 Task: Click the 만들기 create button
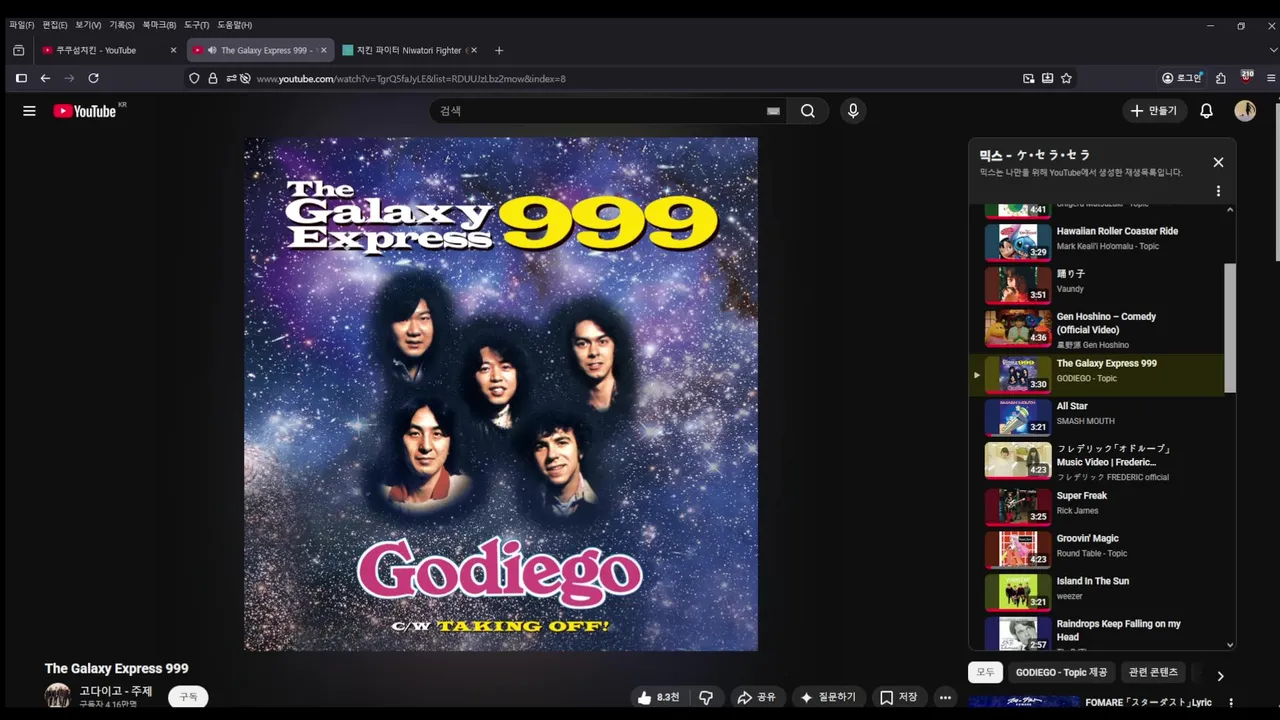click(1154, 111)
